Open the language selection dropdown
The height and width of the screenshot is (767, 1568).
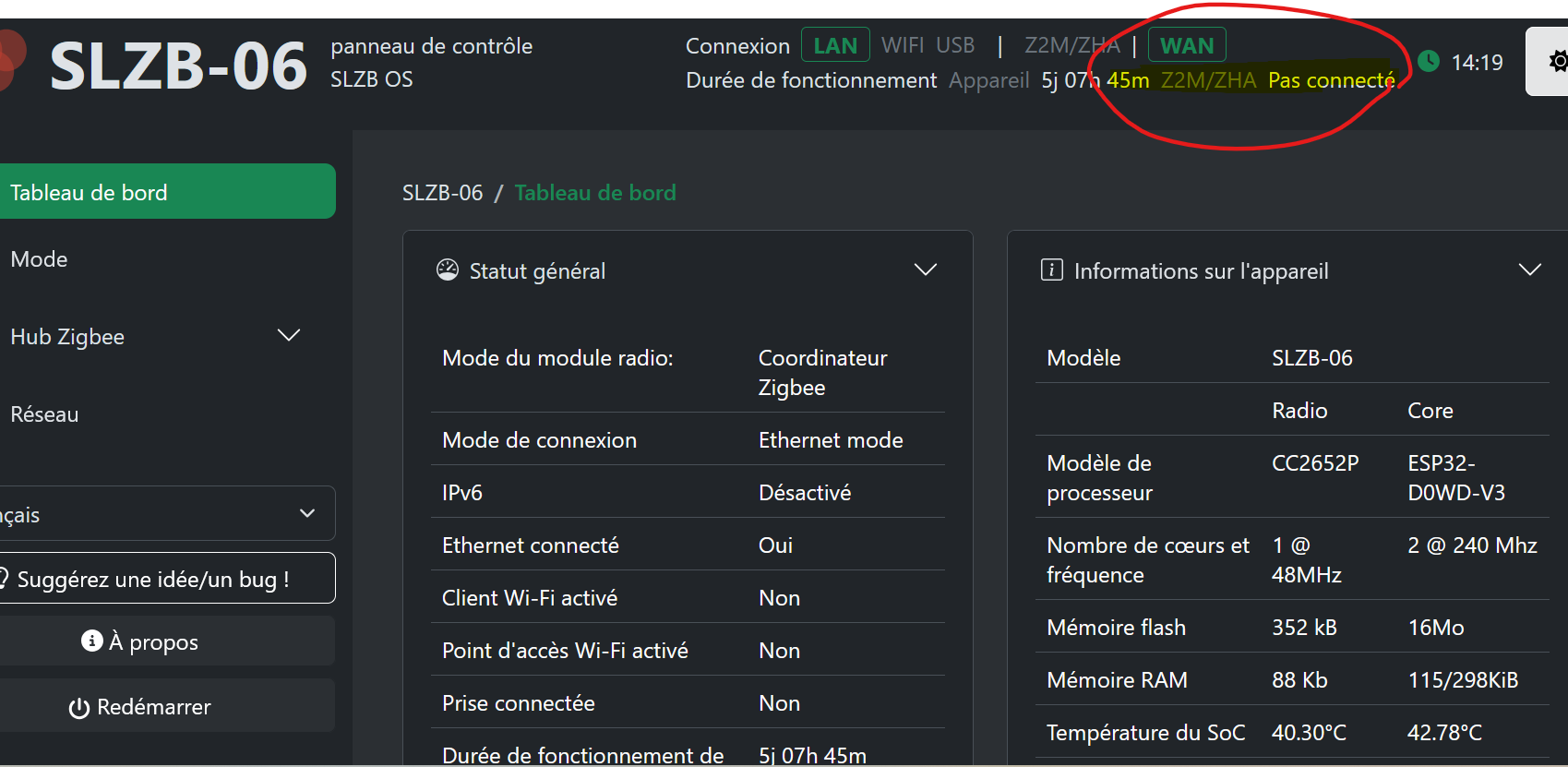pos(166,513)
